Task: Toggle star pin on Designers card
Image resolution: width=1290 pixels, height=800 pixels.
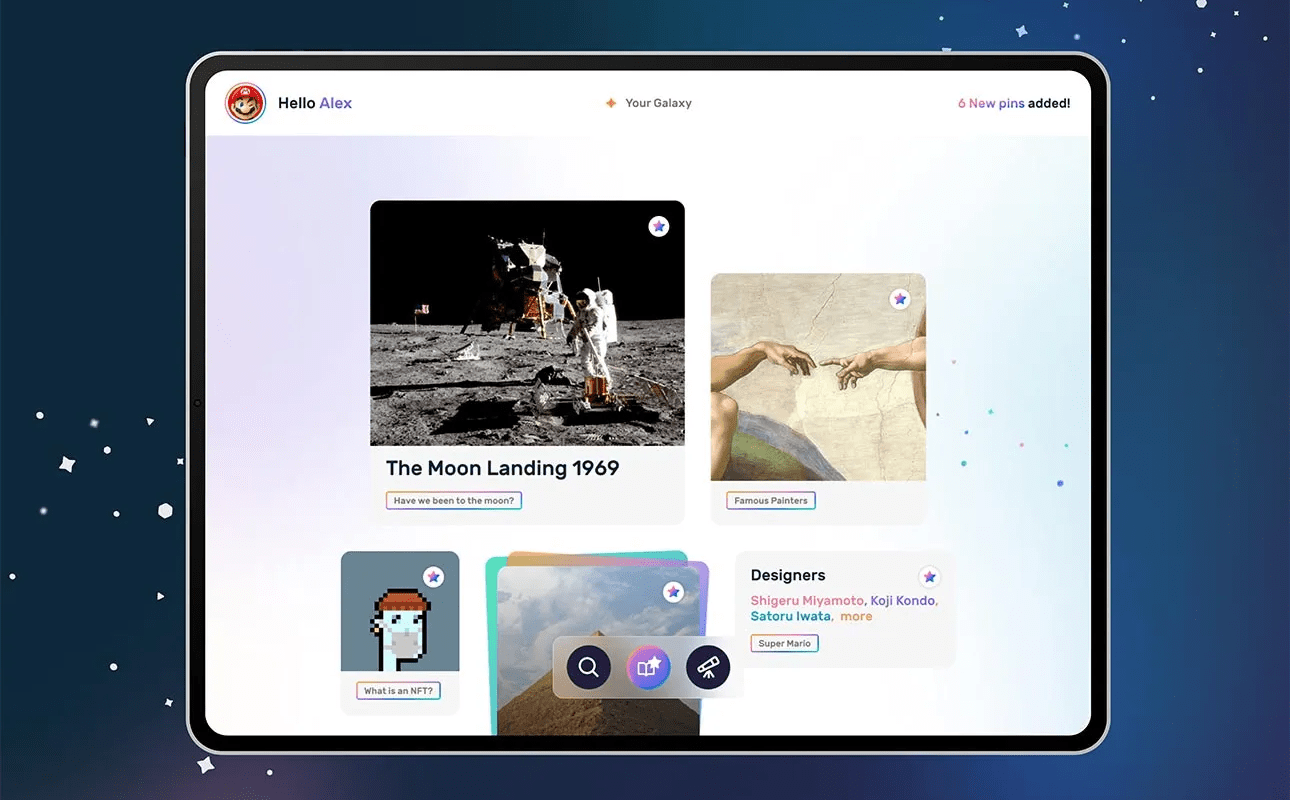Action: pos(930,577)
